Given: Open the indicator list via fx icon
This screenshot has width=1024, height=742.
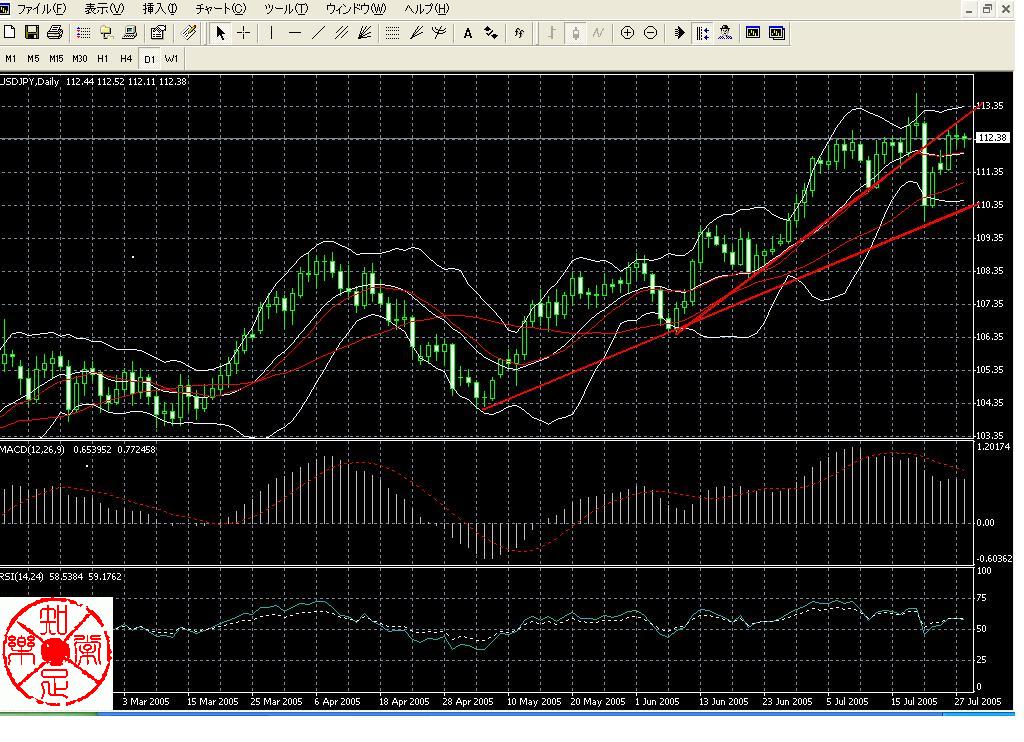Looking at the screenshot, I should (x=519, y=33).
